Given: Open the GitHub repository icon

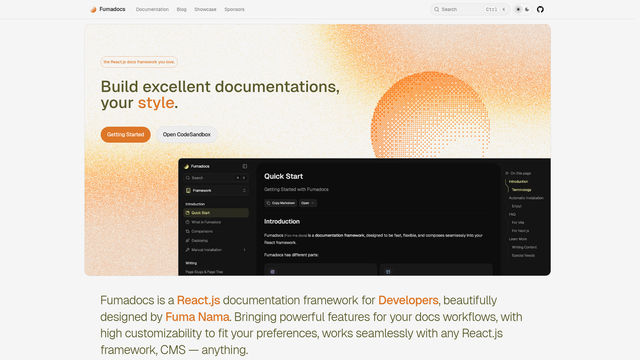Looking at the screenshot, I should click(540, 9).
